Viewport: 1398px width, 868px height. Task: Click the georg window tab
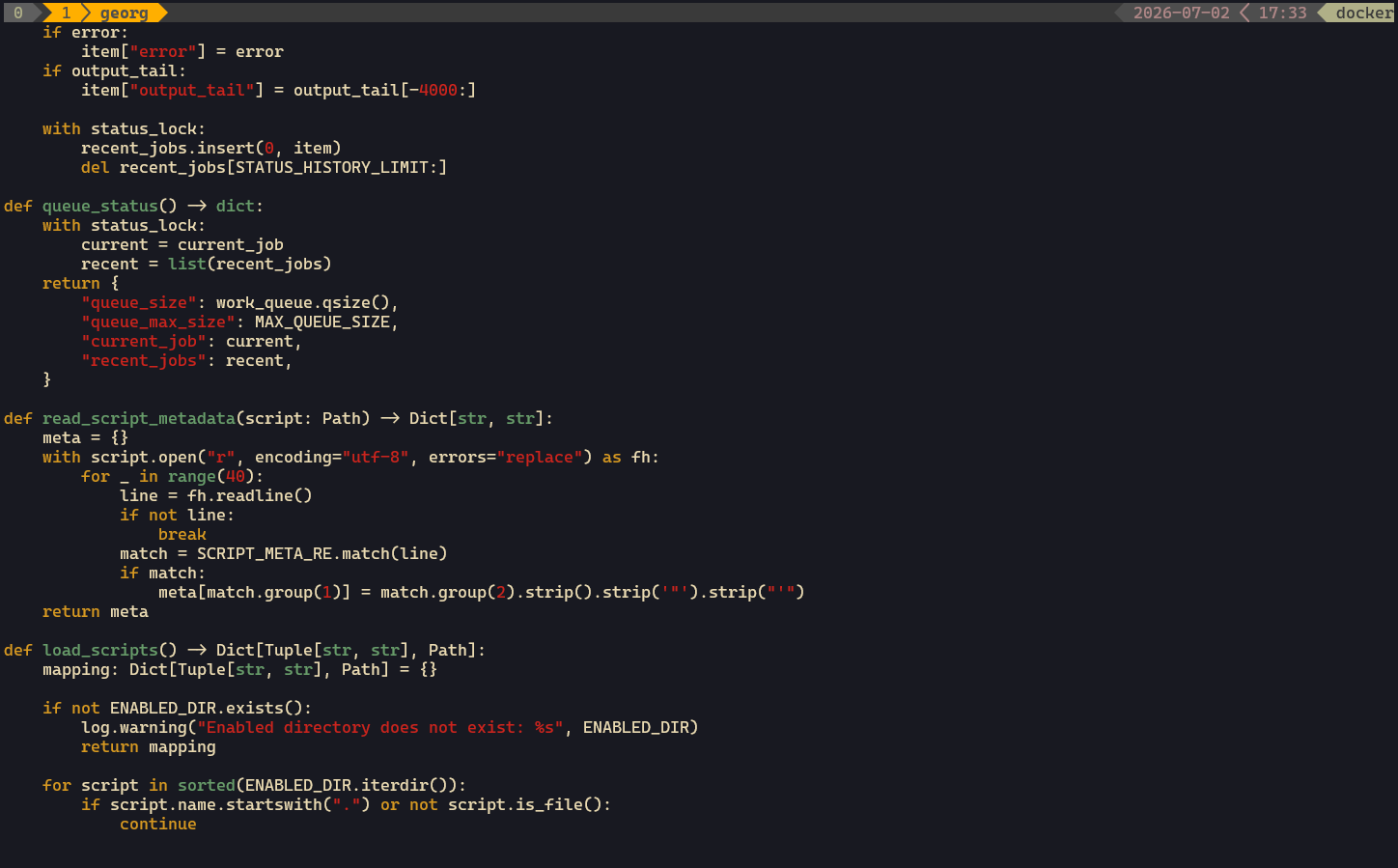click(125, 13)
